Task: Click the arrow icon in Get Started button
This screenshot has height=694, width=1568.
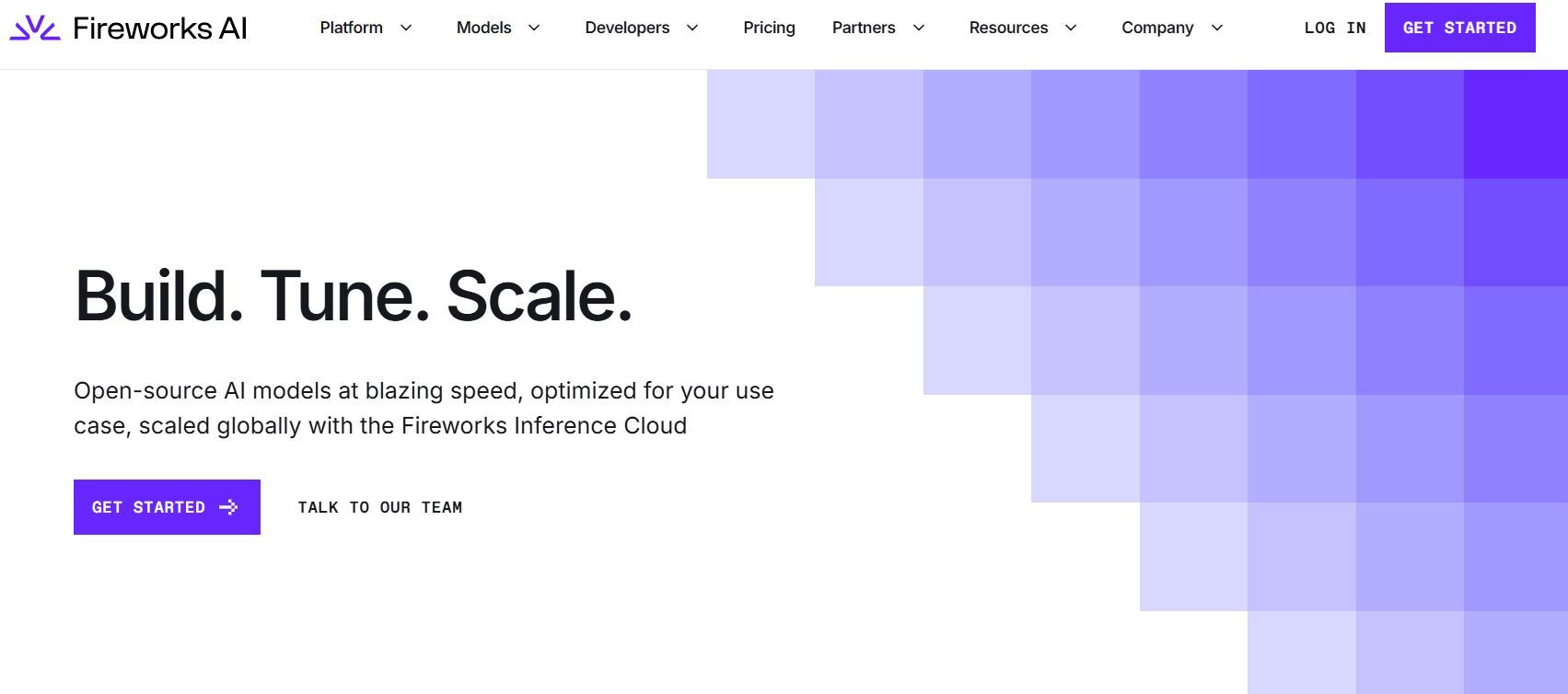Action: [228, 507]
